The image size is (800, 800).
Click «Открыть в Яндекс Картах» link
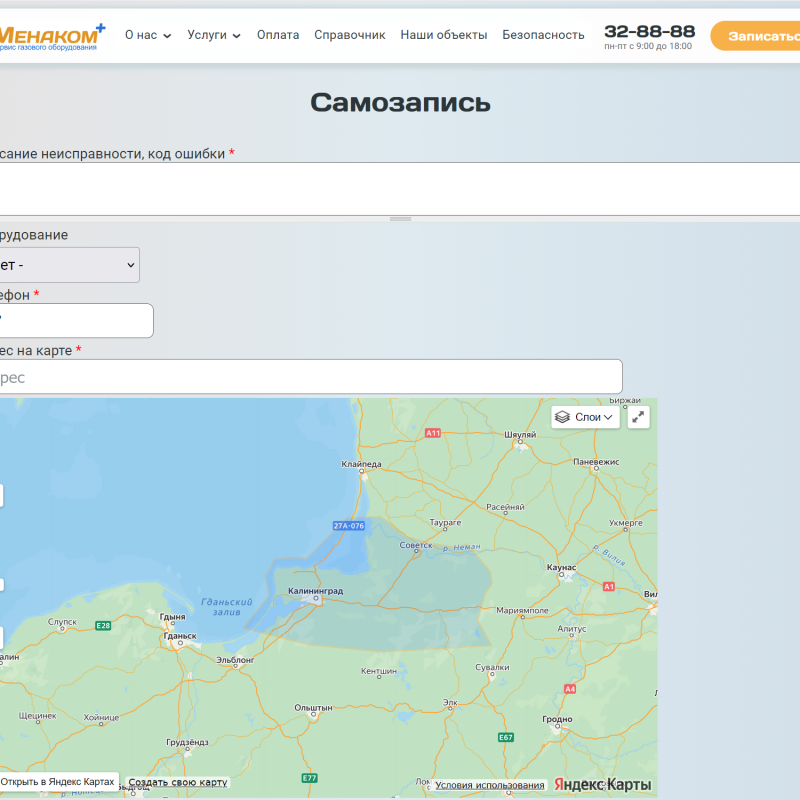click(58, 782)
